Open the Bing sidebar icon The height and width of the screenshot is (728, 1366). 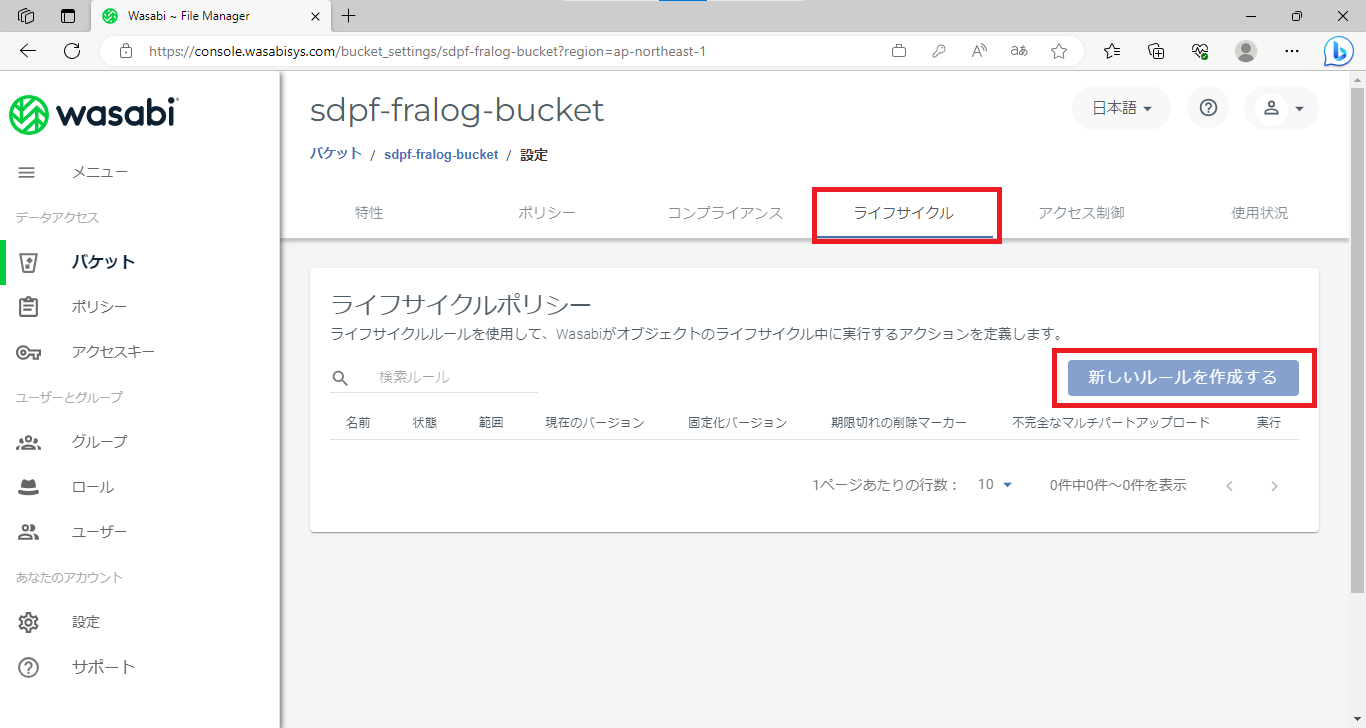click(x=1338, y=51)
